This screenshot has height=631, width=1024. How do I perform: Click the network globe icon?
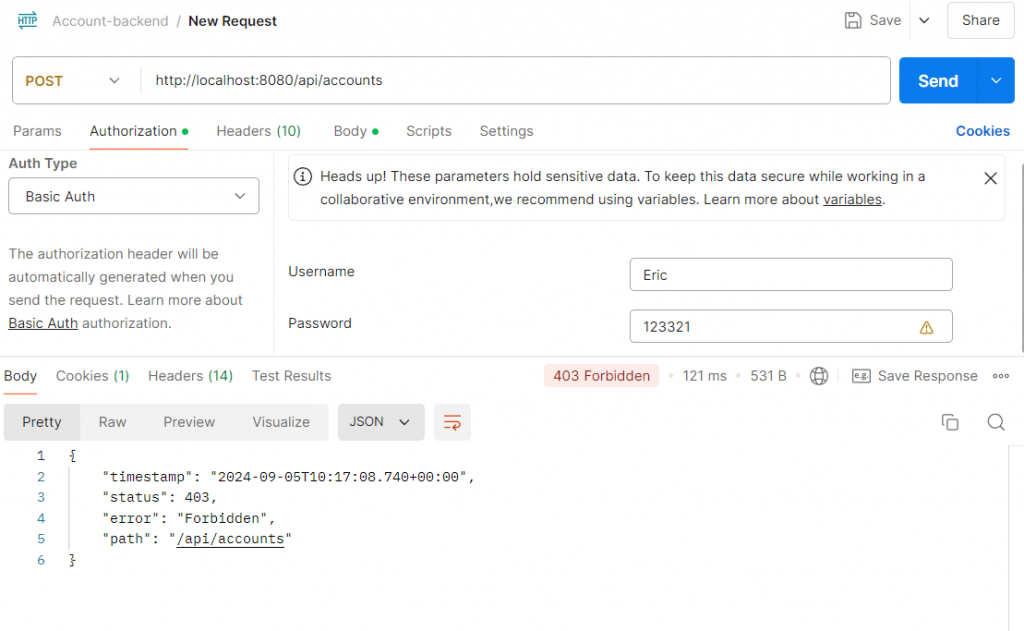[x=819, y=376]
